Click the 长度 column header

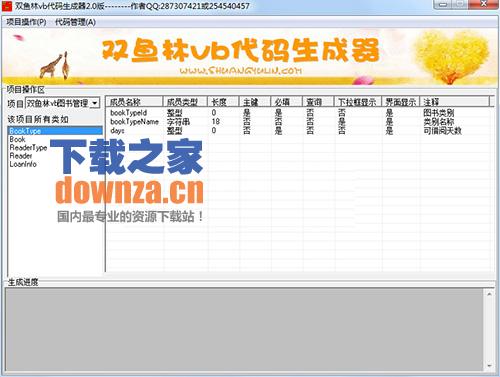(x=223, y=102)
